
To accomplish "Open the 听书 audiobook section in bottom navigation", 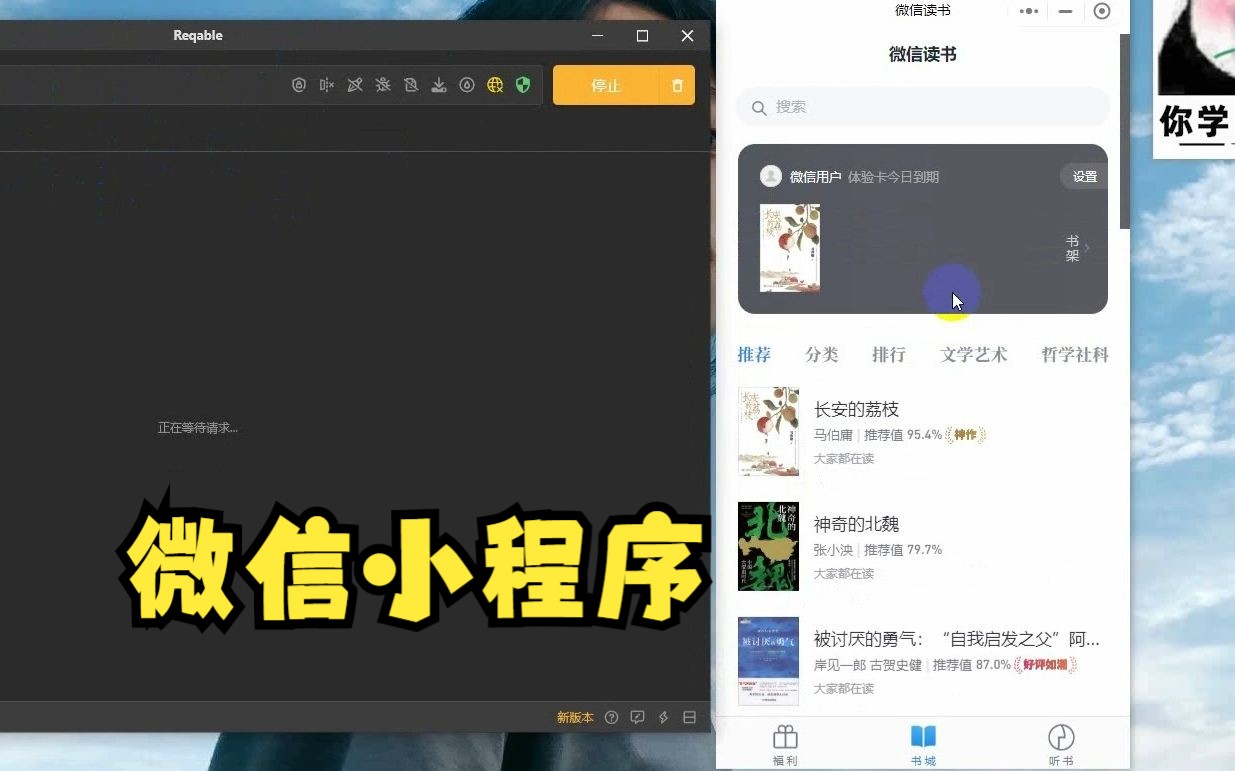I will pos(1060,742).
